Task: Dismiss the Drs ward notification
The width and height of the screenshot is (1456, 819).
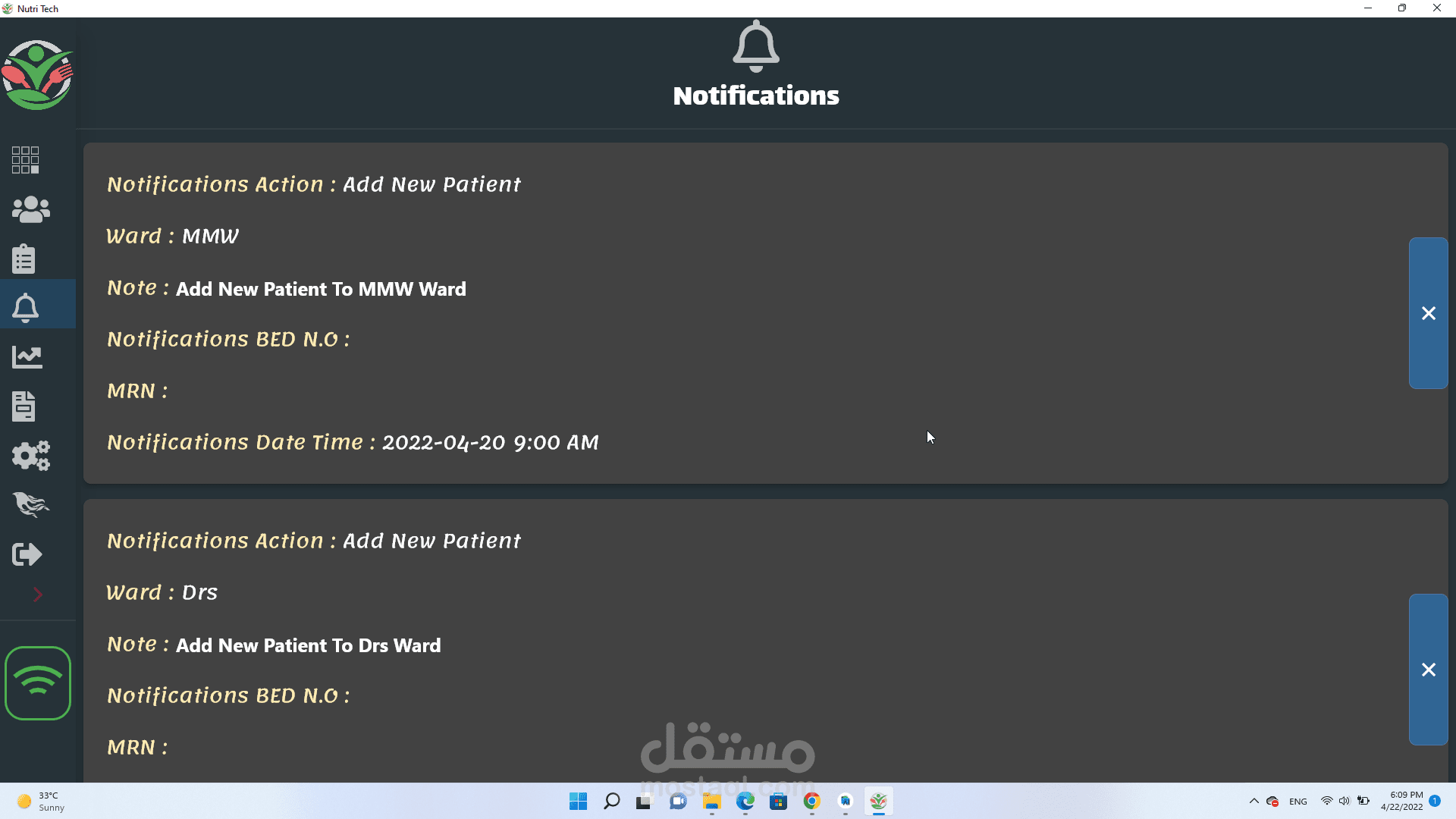Action: click(x=1428, y=670)
